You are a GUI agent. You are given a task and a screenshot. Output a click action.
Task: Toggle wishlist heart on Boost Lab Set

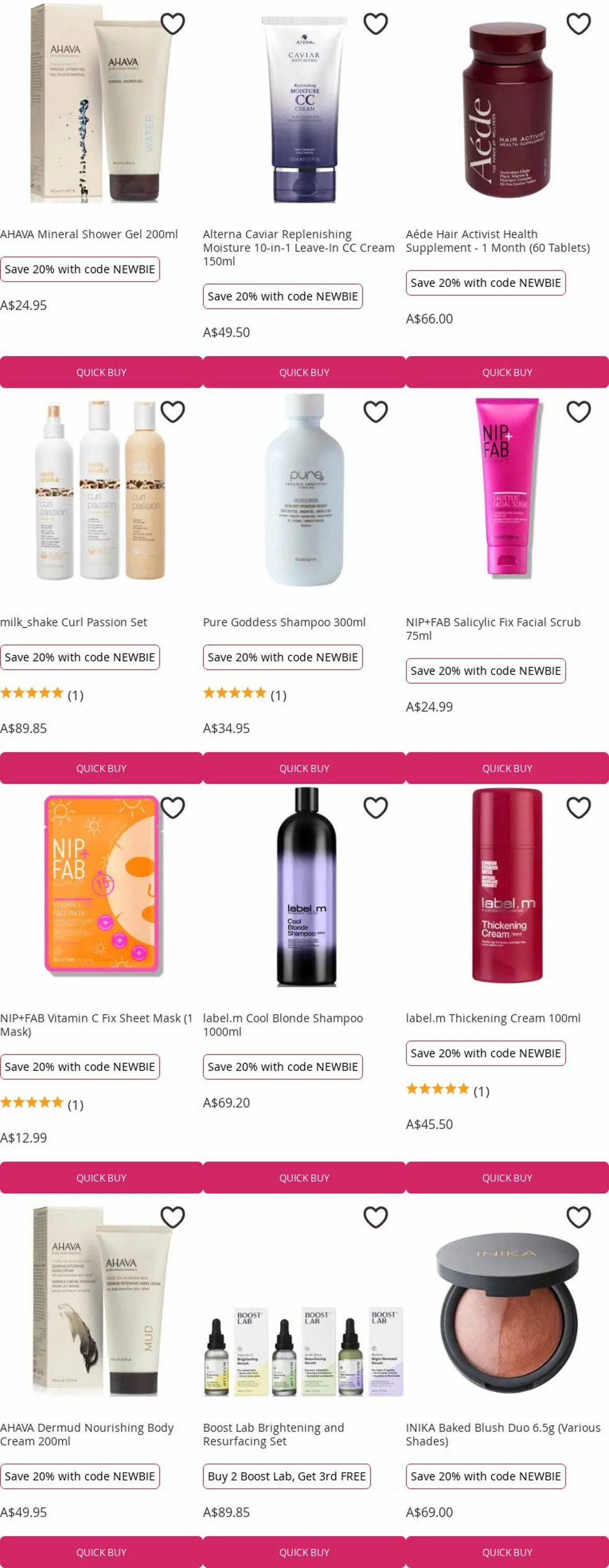376,1217
